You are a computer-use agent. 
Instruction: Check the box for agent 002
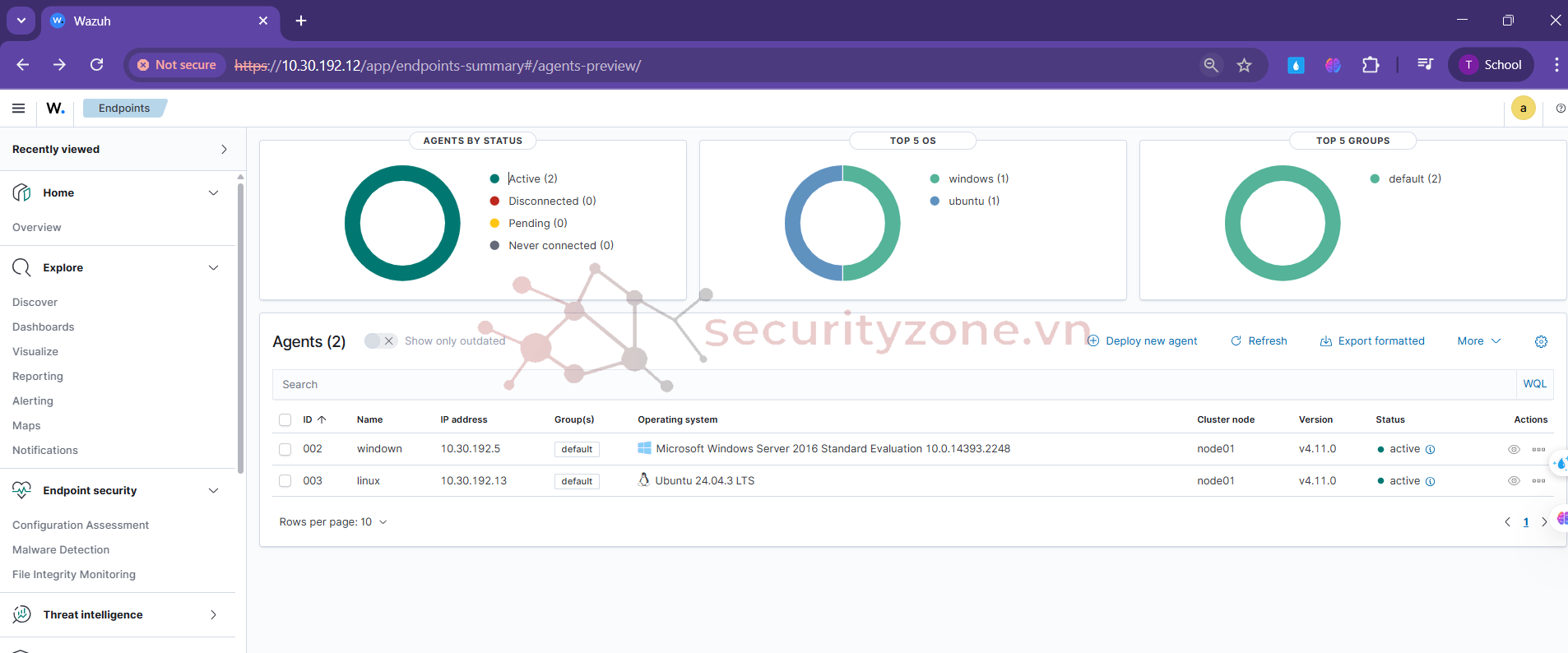click(x=285, y=449)
